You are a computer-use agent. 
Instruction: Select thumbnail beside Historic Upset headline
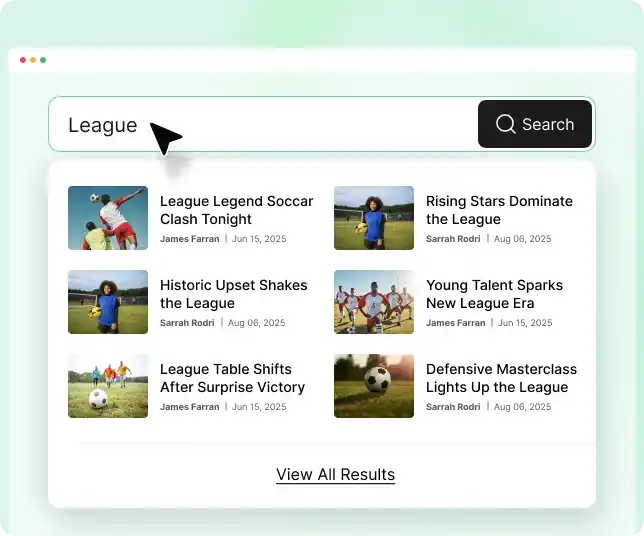tap(108, 302)
